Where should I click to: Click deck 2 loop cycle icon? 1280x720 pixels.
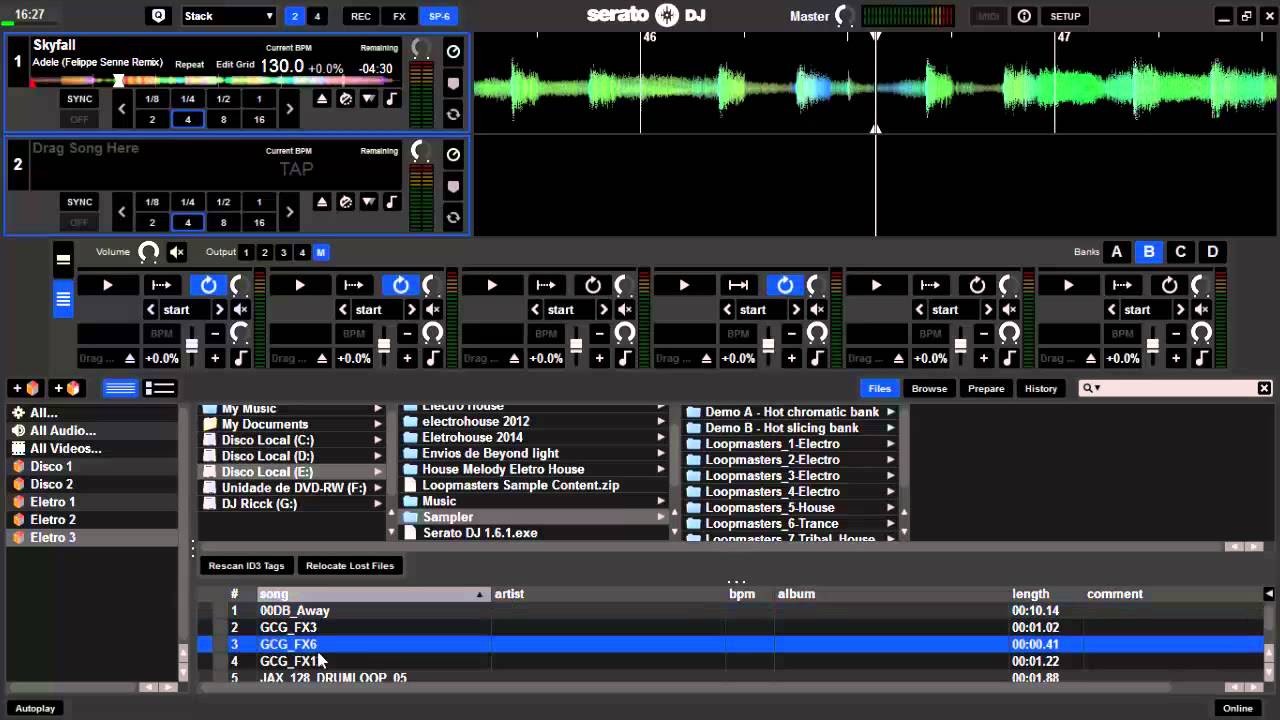(x=453, y=218)
